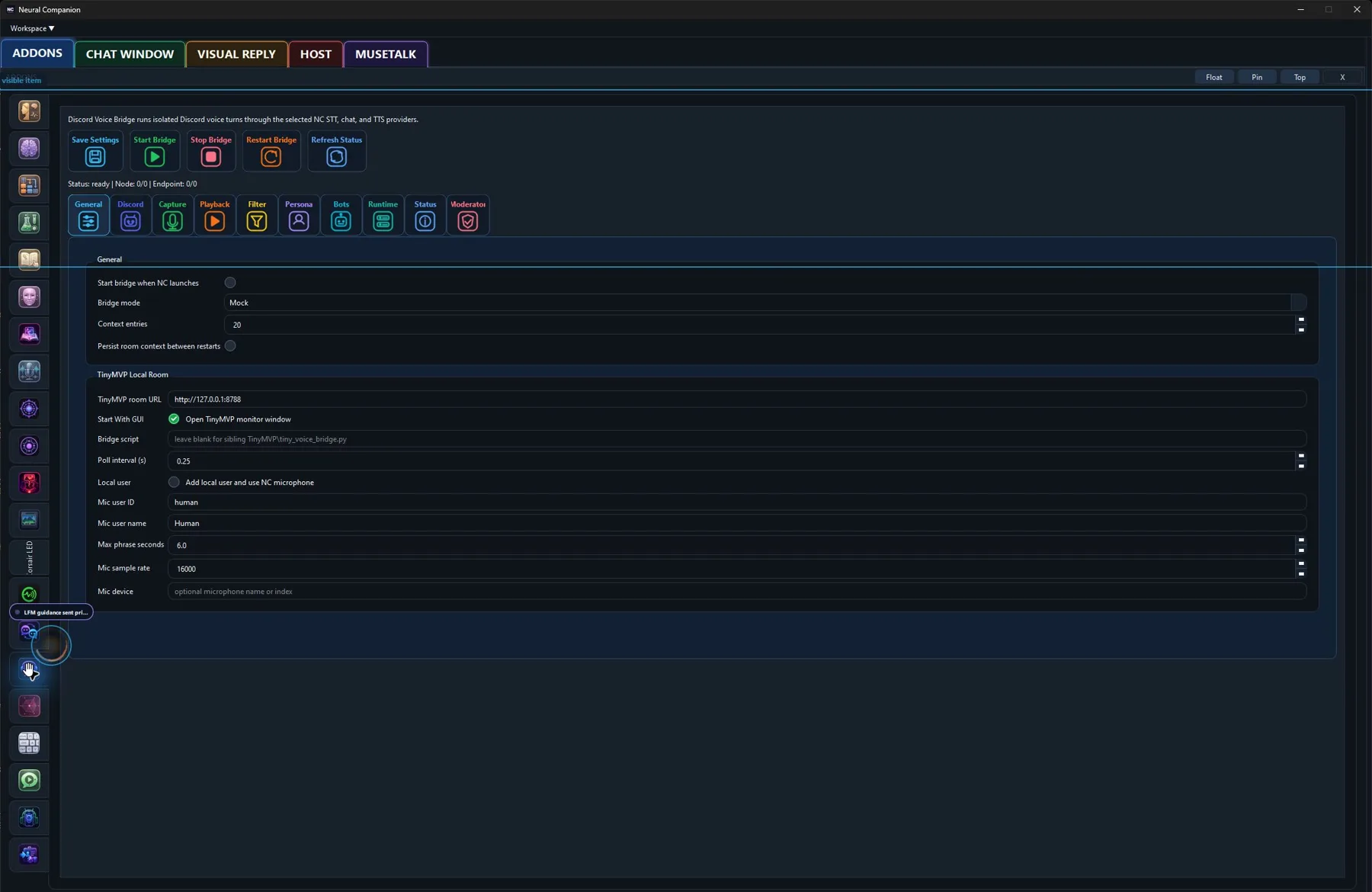1372x892 pixels.
Task: Open the purple compass-ring addon icon
Action: pyautogui.click(x=29, y=409)
